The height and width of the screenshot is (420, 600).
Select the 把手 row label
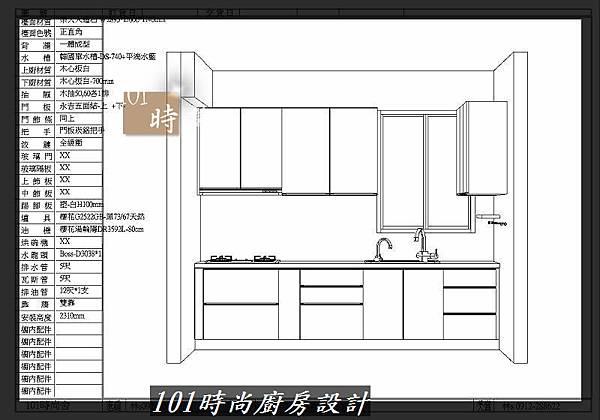[x=37, y=132]
